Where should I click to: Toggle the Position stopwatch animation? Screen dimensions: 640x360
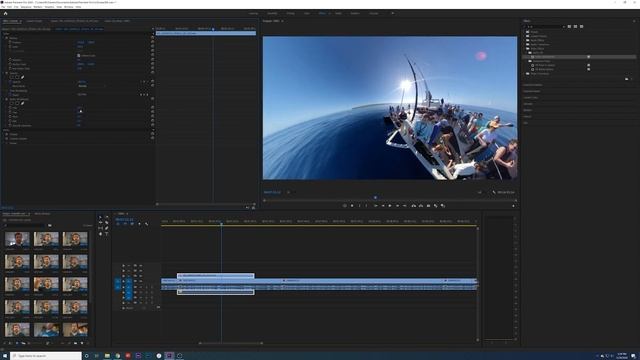(10, 42)
